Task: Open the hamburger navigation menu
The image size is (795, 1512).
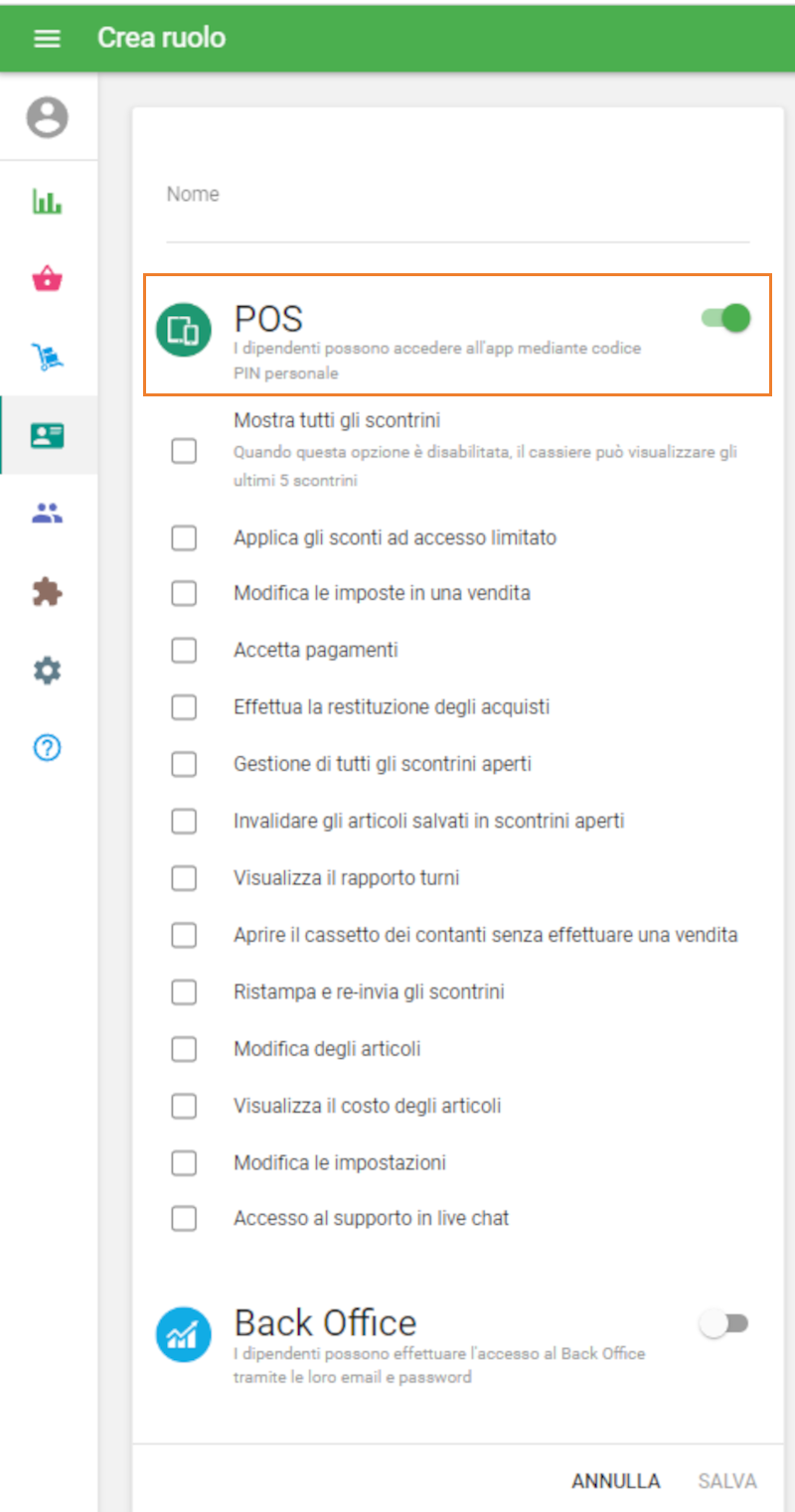Action: (x=47, y=38)
